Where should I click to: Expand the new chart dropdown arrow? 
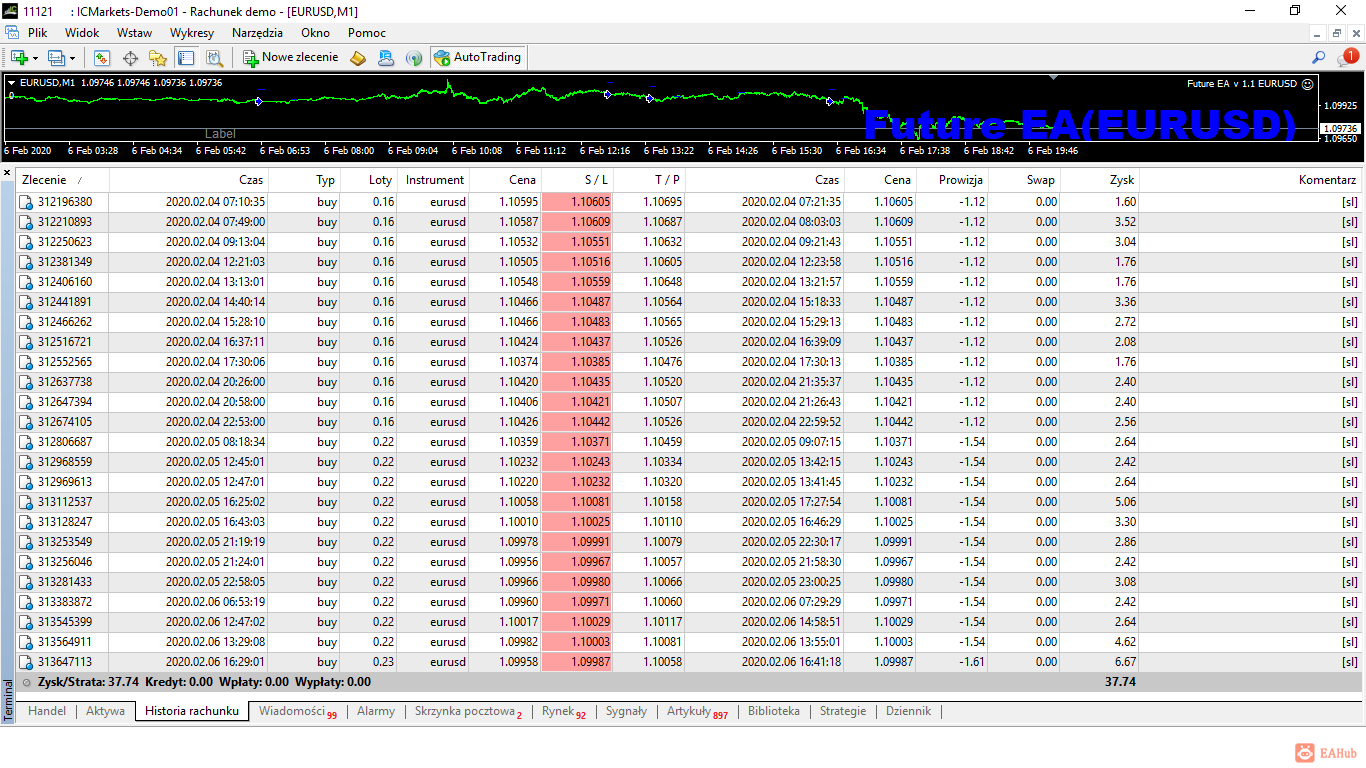(x=35, y=58)
